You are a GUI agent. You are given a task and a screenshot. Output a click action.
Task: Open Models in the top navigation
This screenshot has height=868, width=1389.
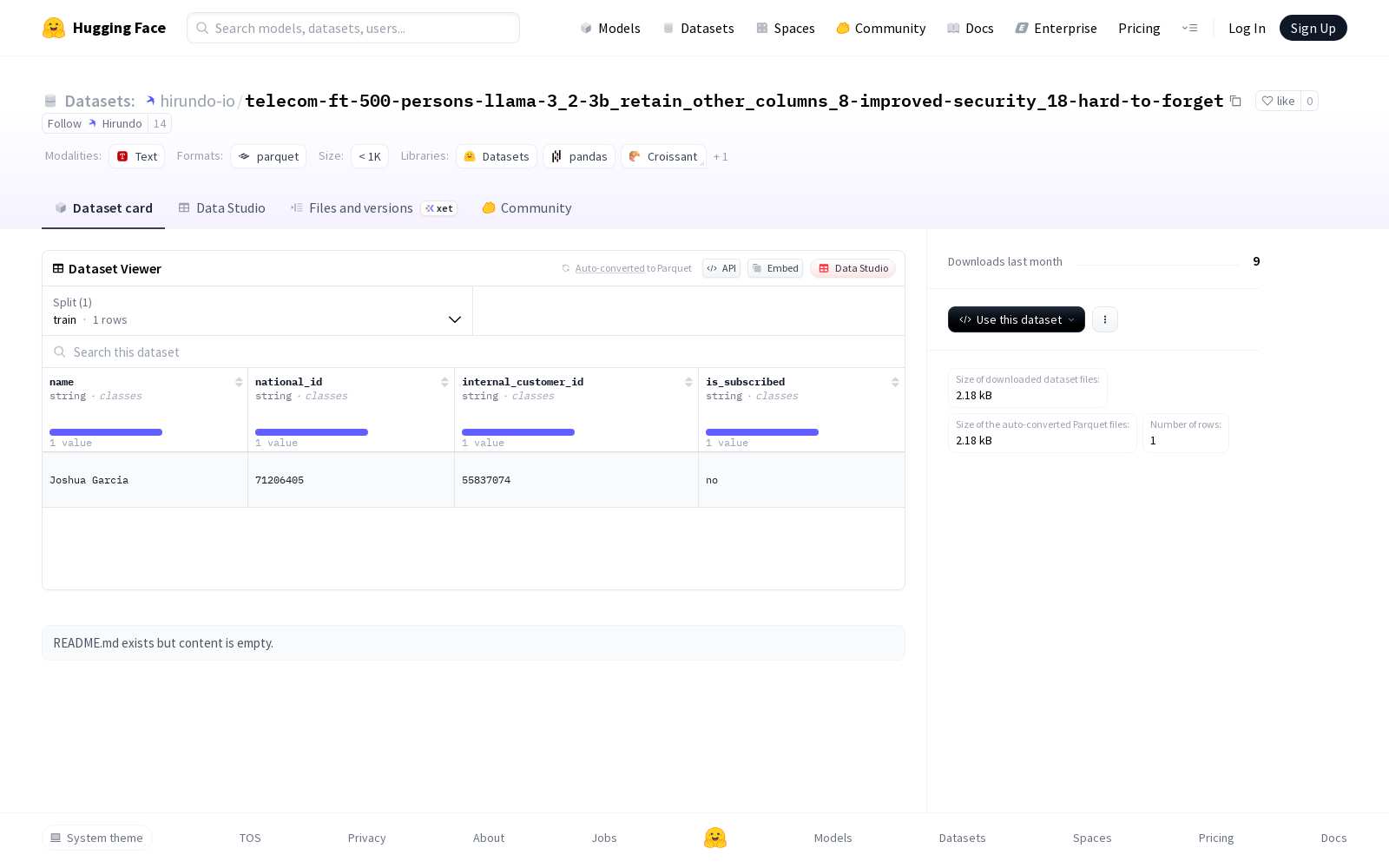pos(610,28)
